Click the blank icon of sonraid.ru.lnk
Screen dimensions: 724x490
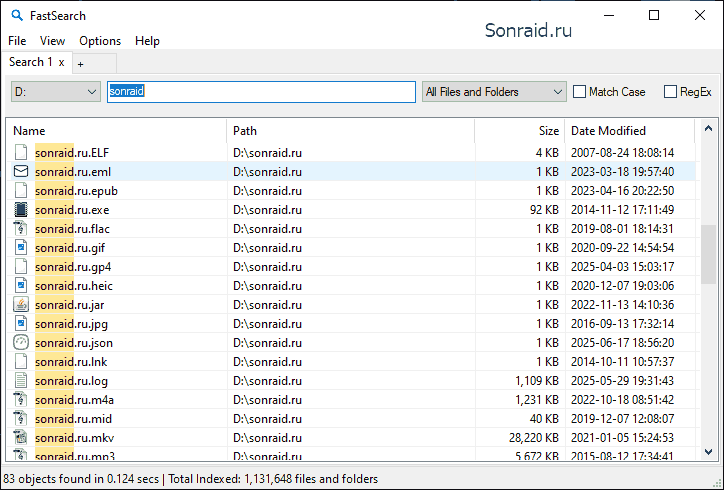pyautogui.click(x=21, y=361)
